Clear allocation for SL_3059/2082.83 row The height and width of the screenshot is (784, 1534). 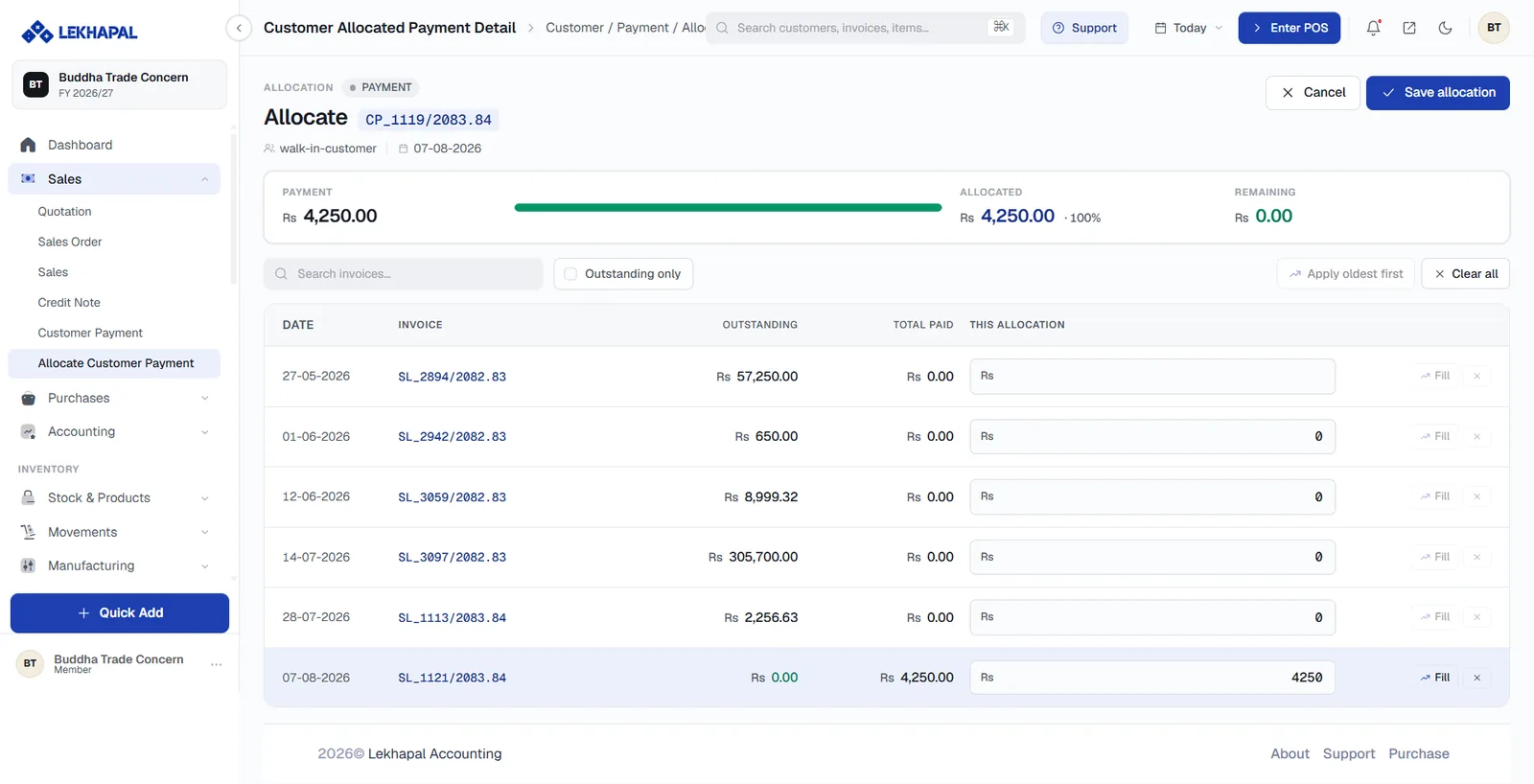pyautogui.click(x=1476, y=496)
